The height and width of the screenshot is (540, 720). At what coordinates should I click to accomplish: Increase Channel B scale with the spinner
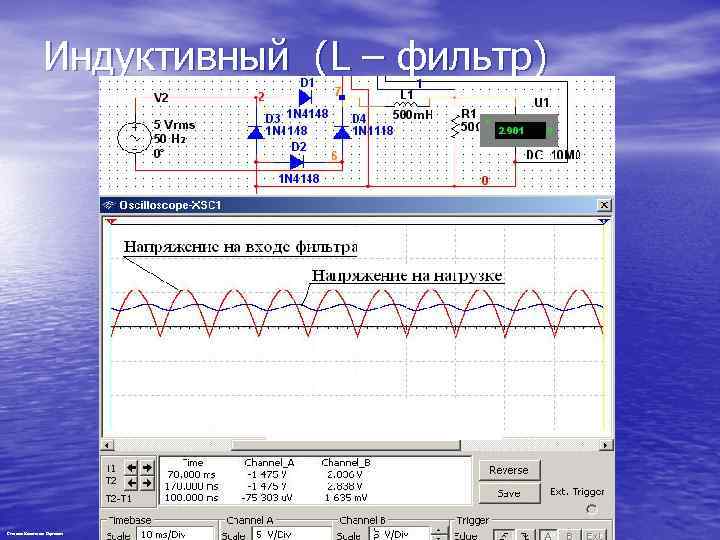coord(439,530)
